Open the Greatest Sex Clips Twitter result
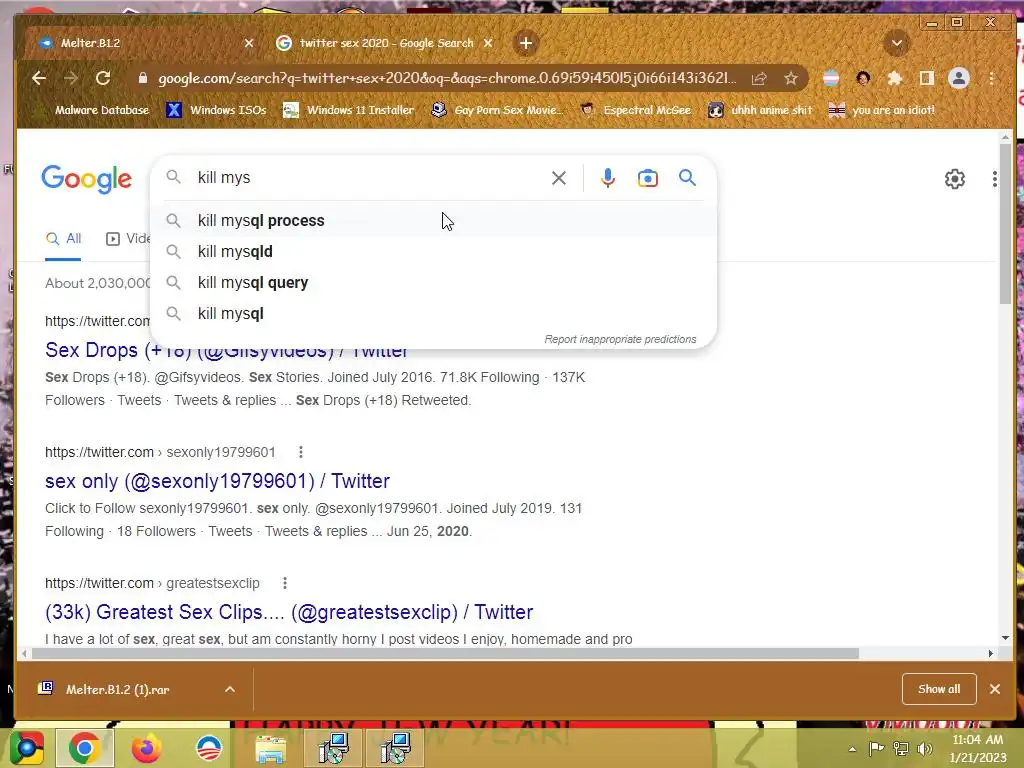1024x768 pixels. (x=289, y=613)
